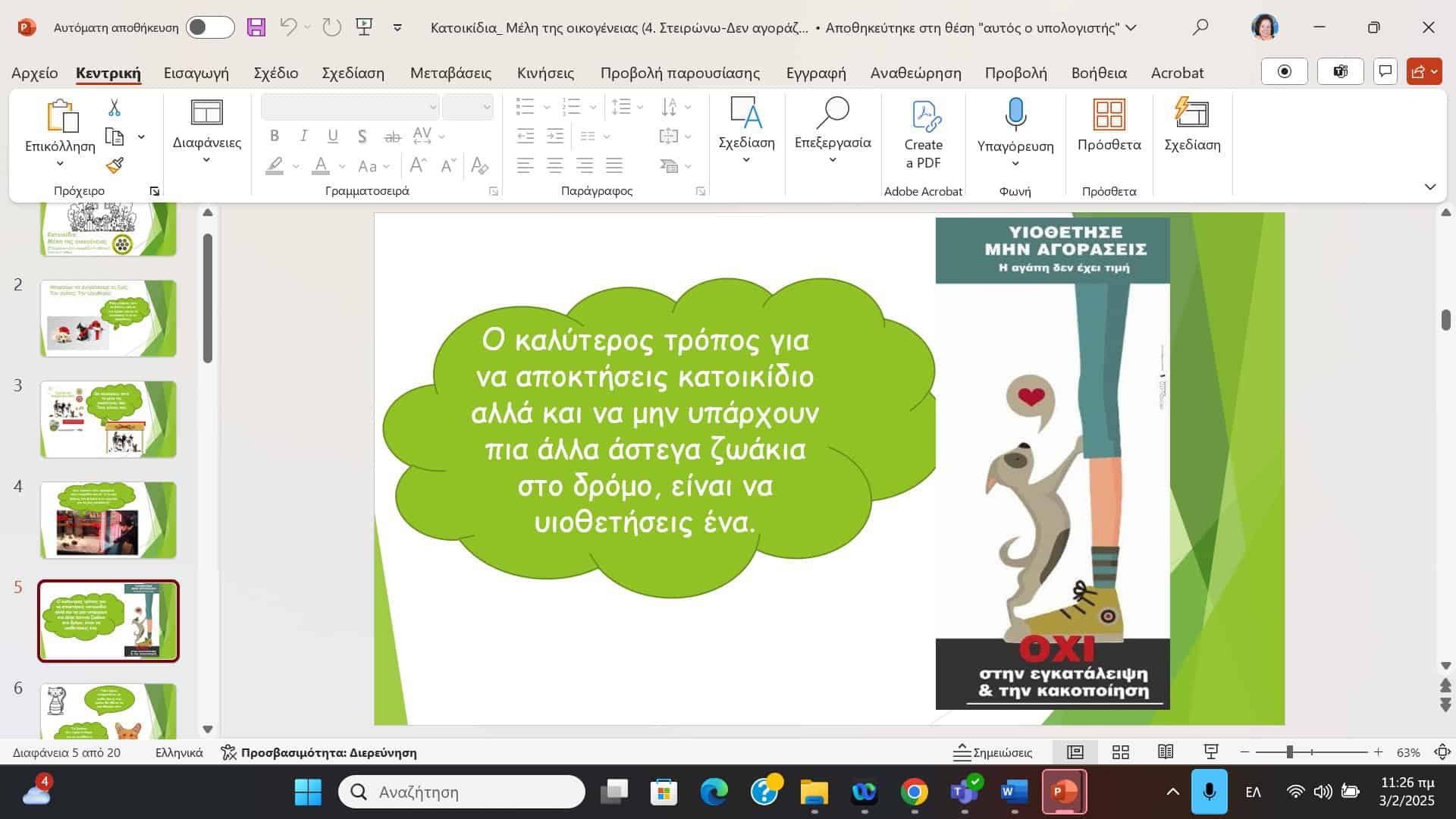
Task: Click the Format Painter brush icon
Action: pos(115,165)
